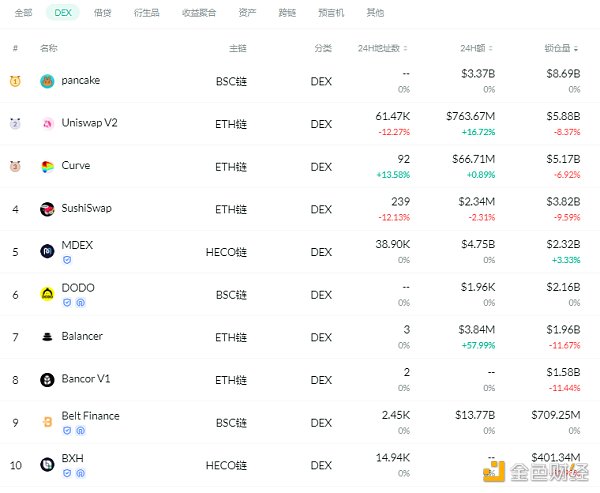Viewport: 600px width, 493px height.
Task: Click the DODO yellow logo icon
Action: pos(47,294)
